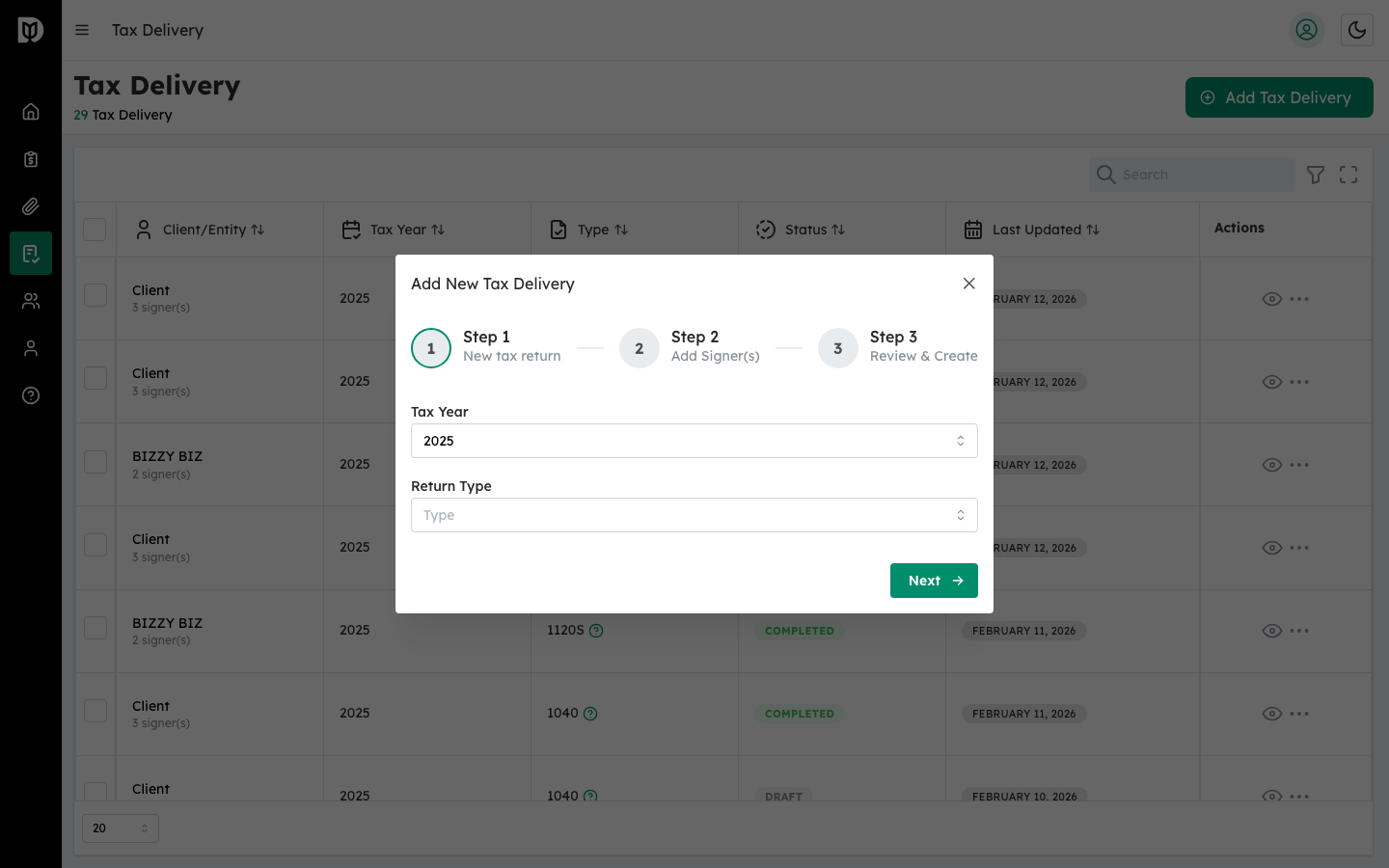Open the Clients section in the sidebar
Viewport: 1389px width, 868px height.
tap(30, 300)
